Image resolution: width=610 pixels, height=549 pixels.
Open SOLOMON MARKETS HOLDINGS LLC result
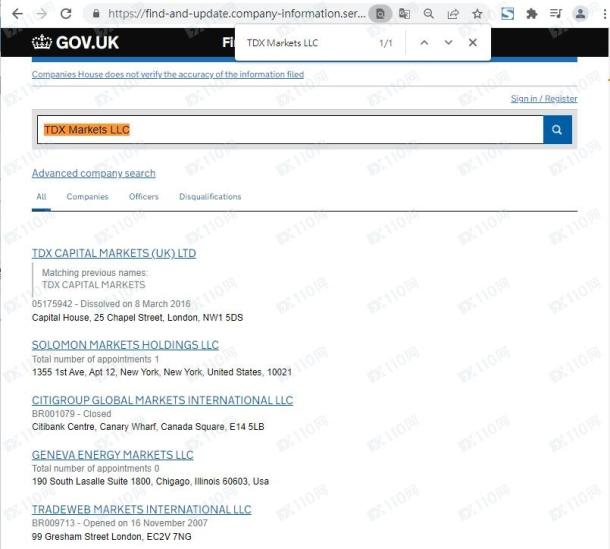125,345
